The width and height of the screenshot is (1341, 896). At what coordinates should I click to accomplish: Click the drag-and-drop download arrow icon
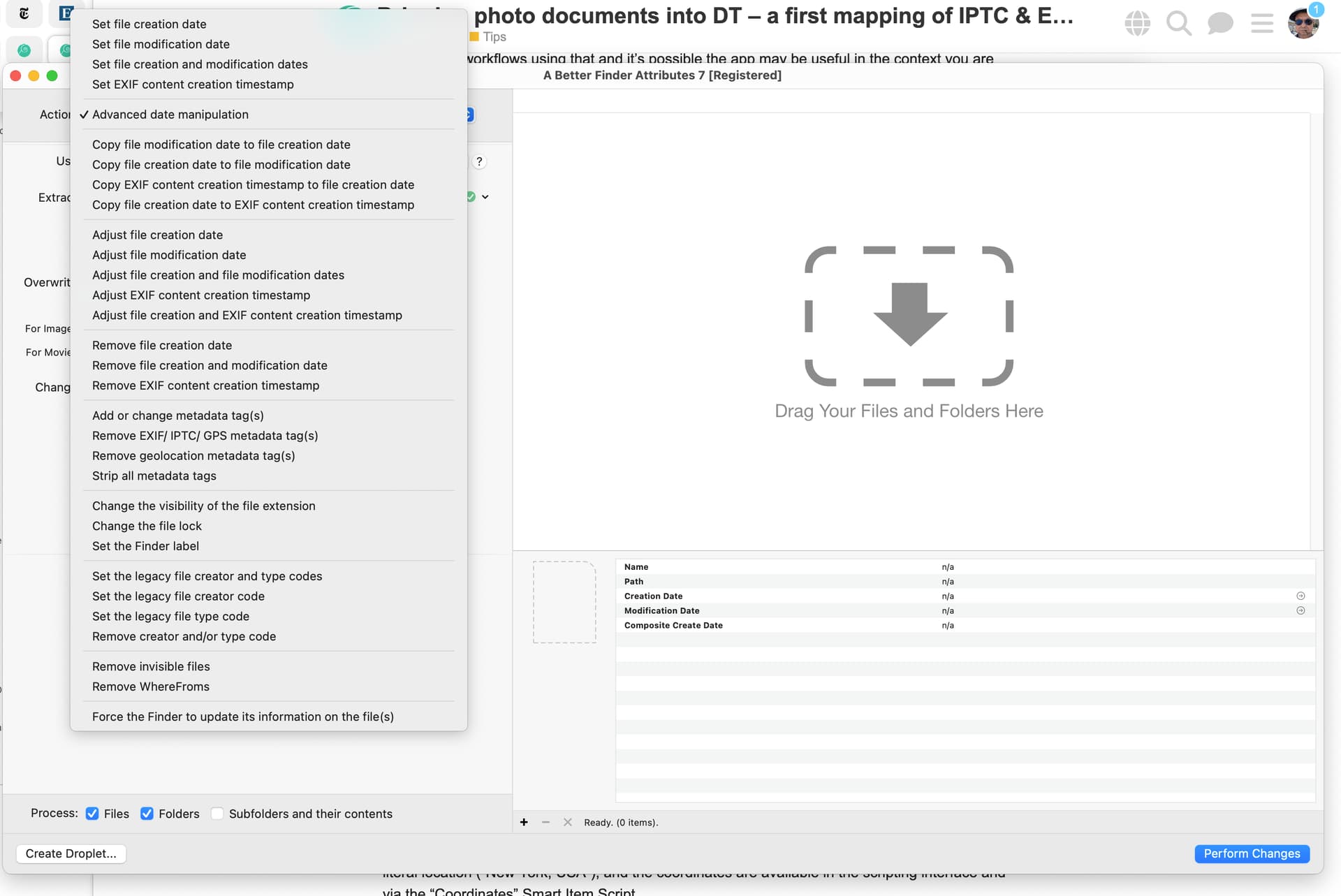pyautogui.click(x=909, y=316)
